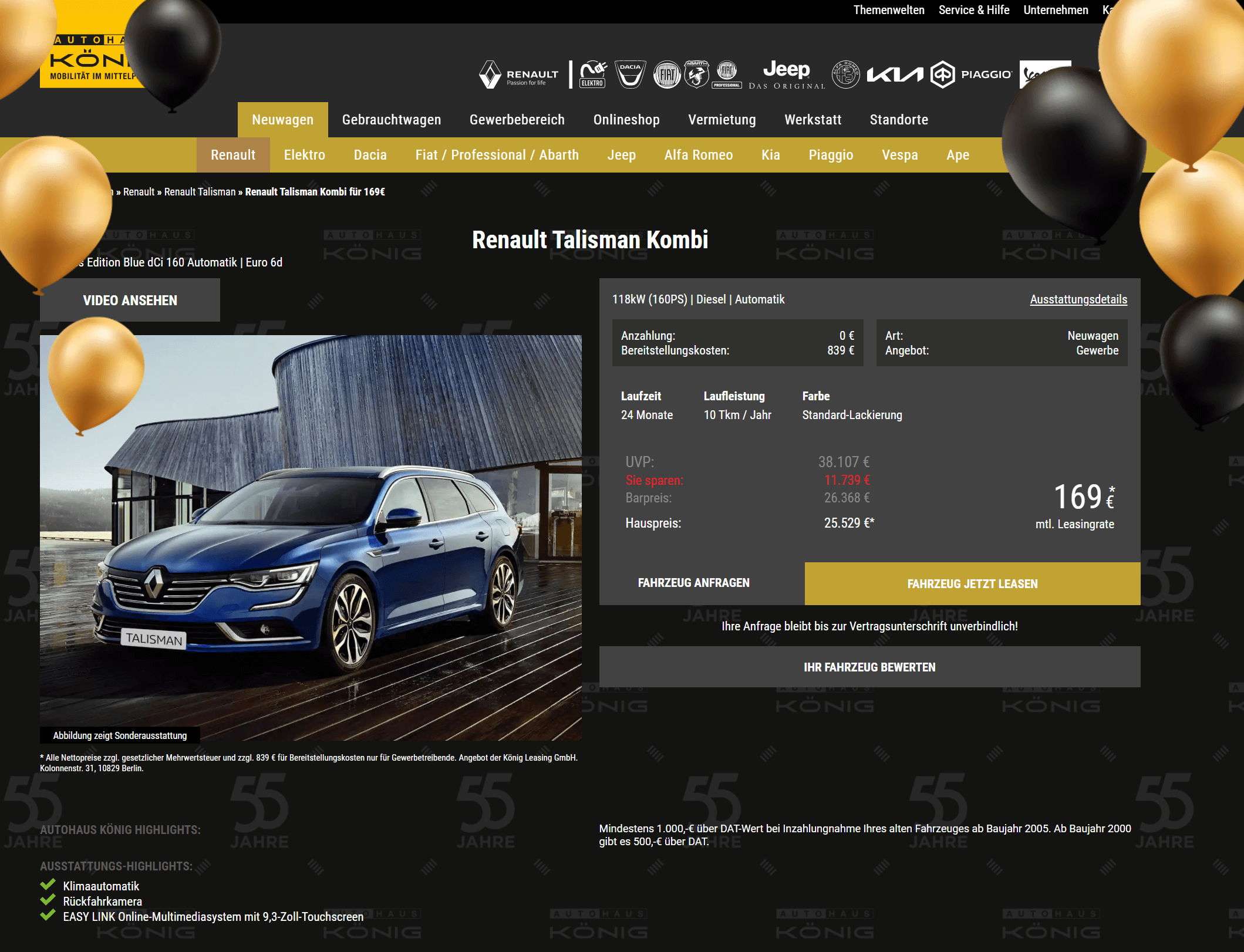Screen dimensions: 1244x952
Task: Click the Abarth scorpion logo
Action: tap(696, 75)
